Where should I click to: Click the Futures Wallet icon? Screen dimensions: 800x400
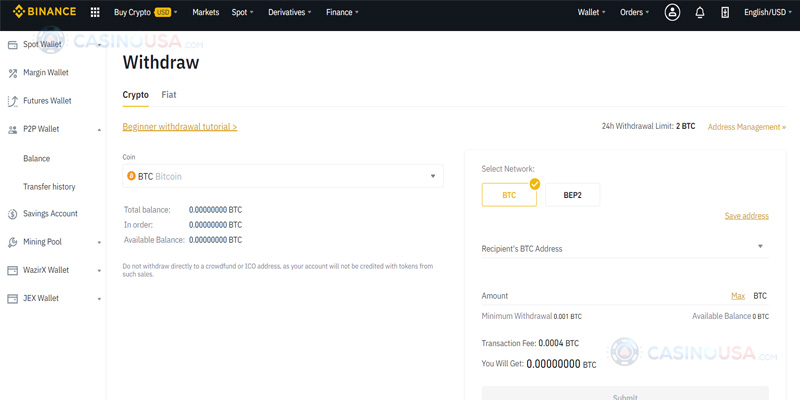[13, 101]
